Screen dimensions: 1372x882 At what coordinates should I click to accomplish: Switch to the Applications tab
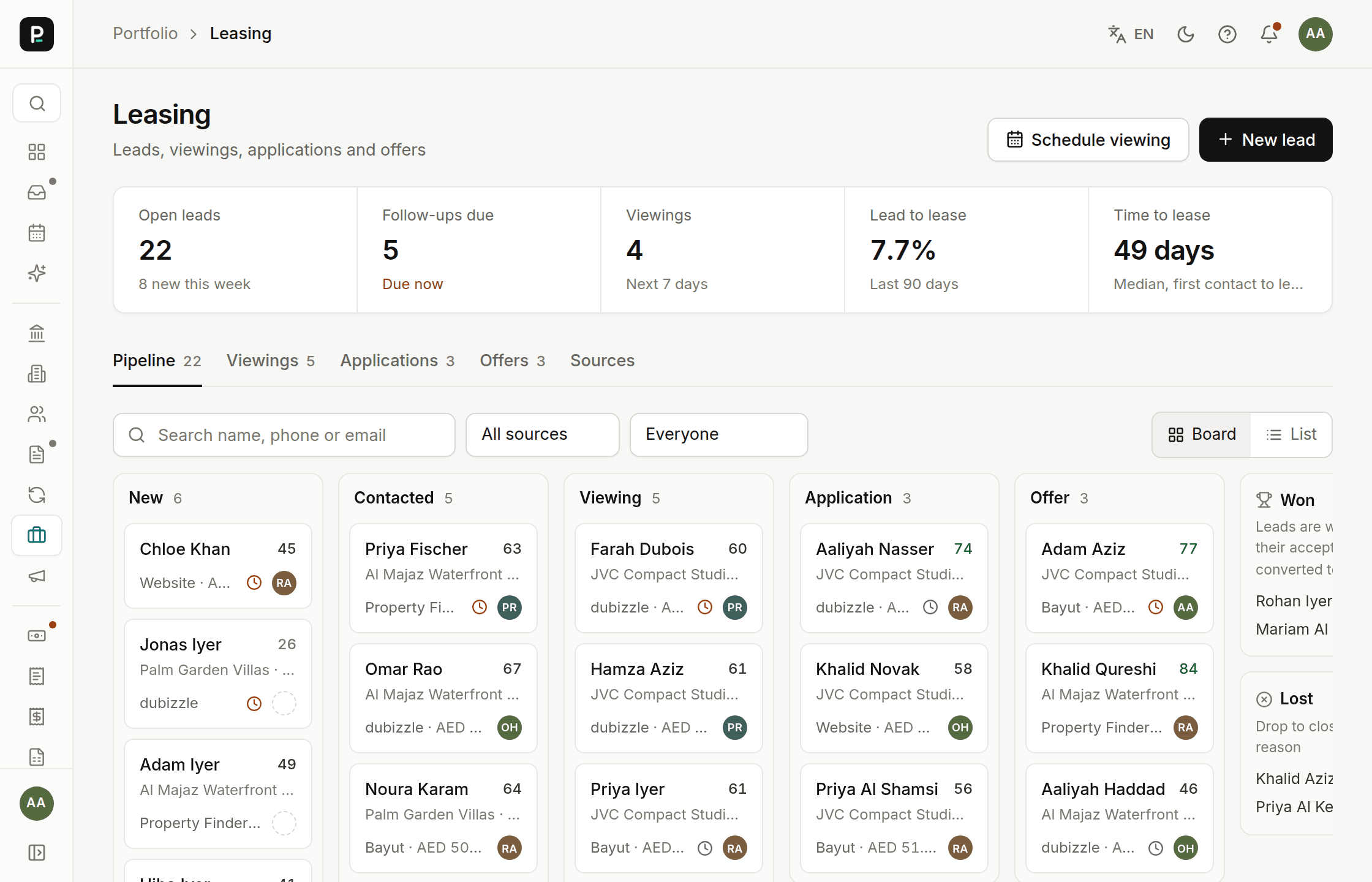pos(398,361)
